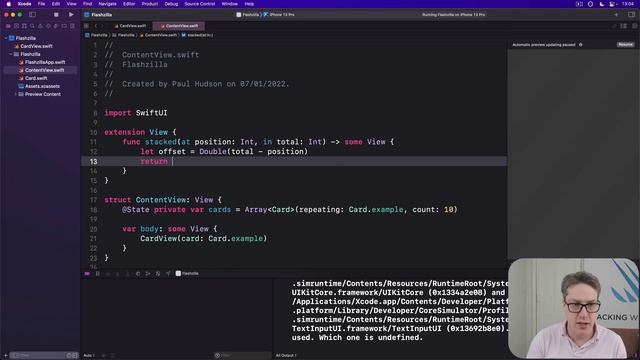Click the ContentView.swift breadcrumb item
This screenshot has height=360, width=640.
158,35
